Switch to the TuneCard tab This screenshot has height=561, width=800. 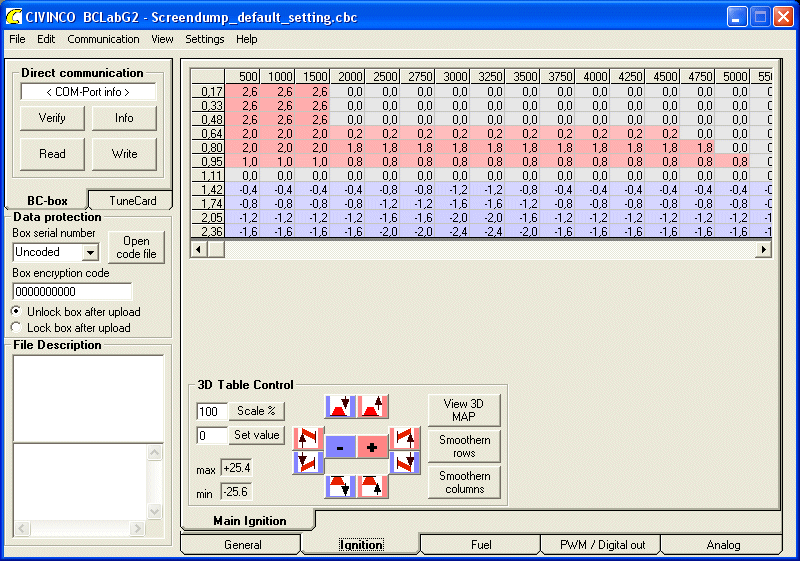[133, 200]
